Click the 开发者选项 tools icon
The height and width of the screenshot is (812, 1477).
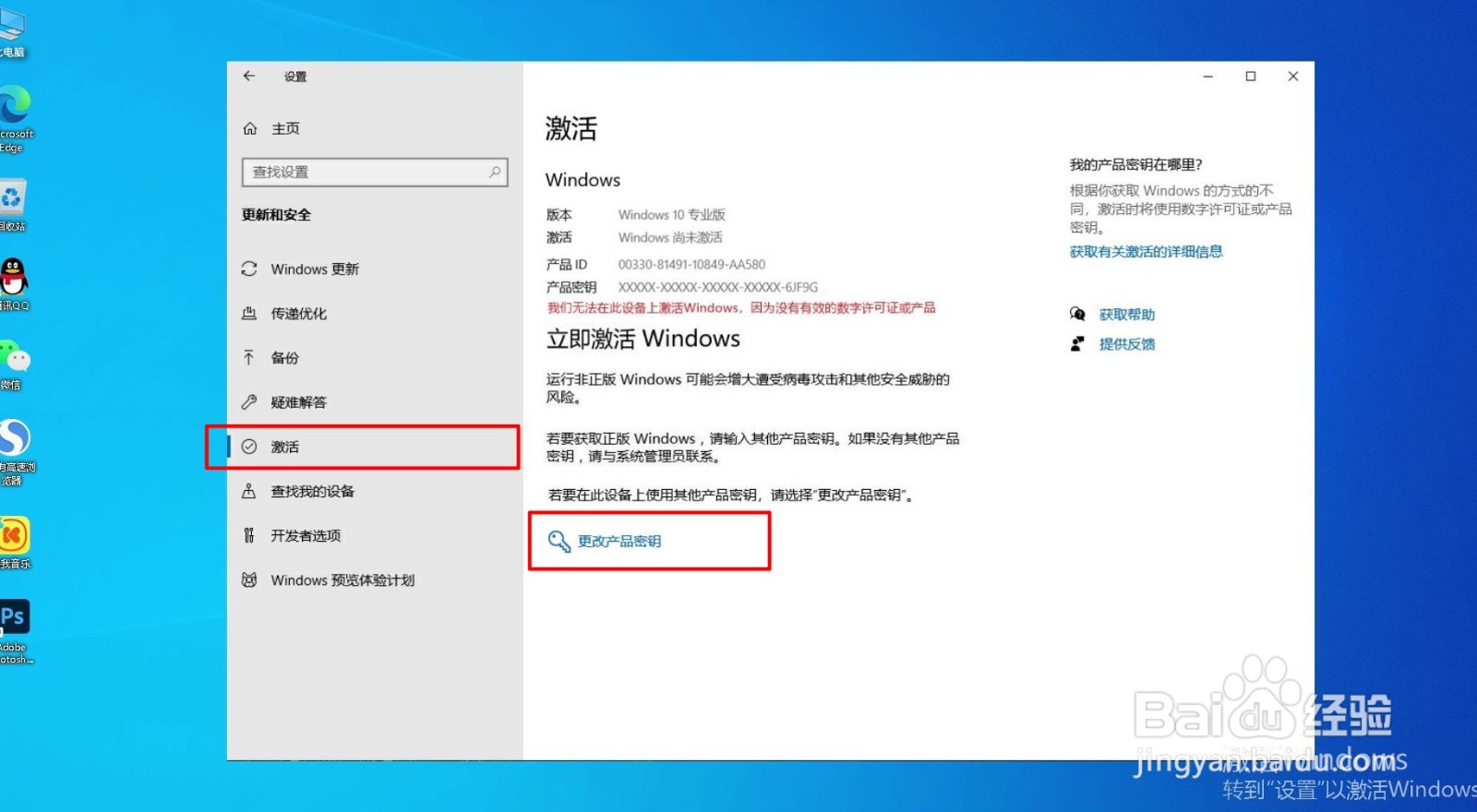pyautogui.click(x=249, y=535)
